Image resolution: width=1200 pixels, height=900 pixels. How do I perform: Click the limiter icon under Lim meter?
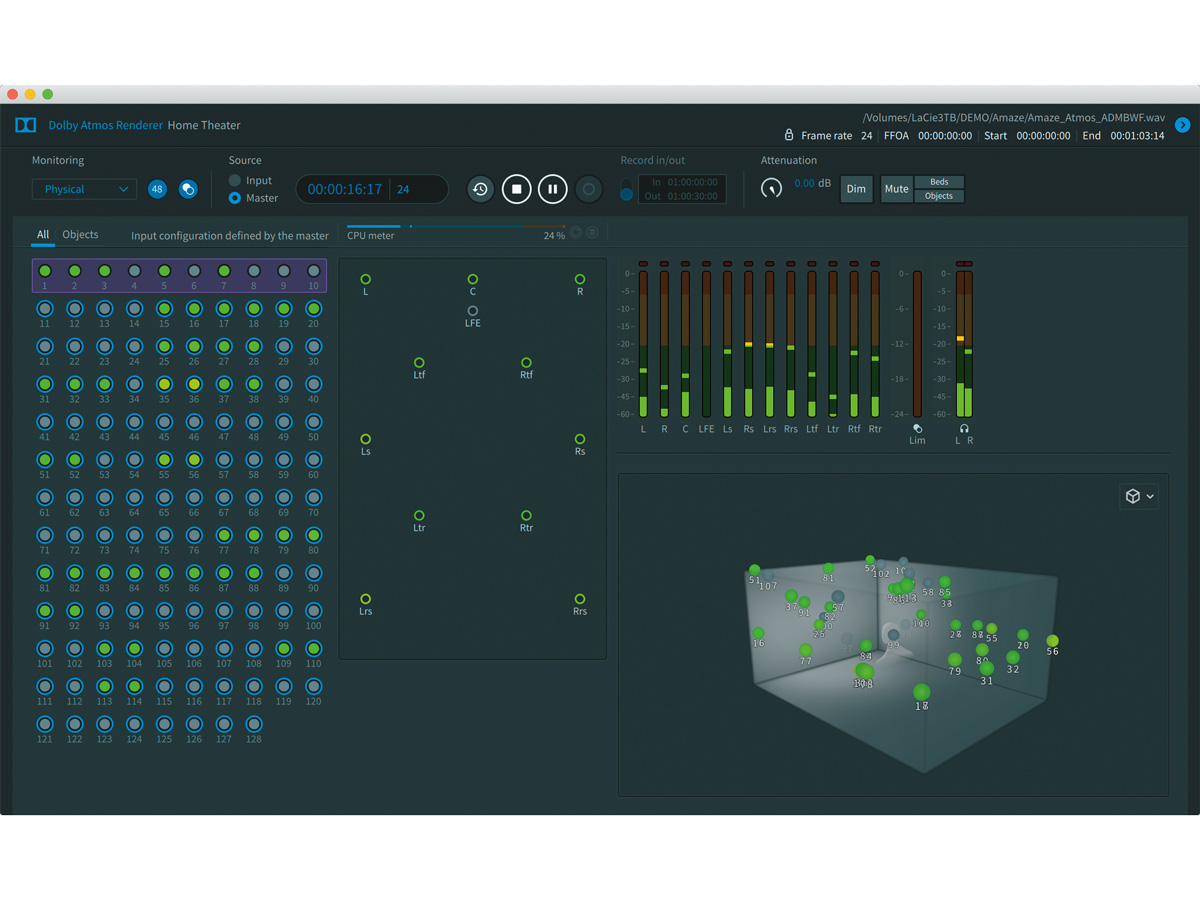(x=917, y=429)
